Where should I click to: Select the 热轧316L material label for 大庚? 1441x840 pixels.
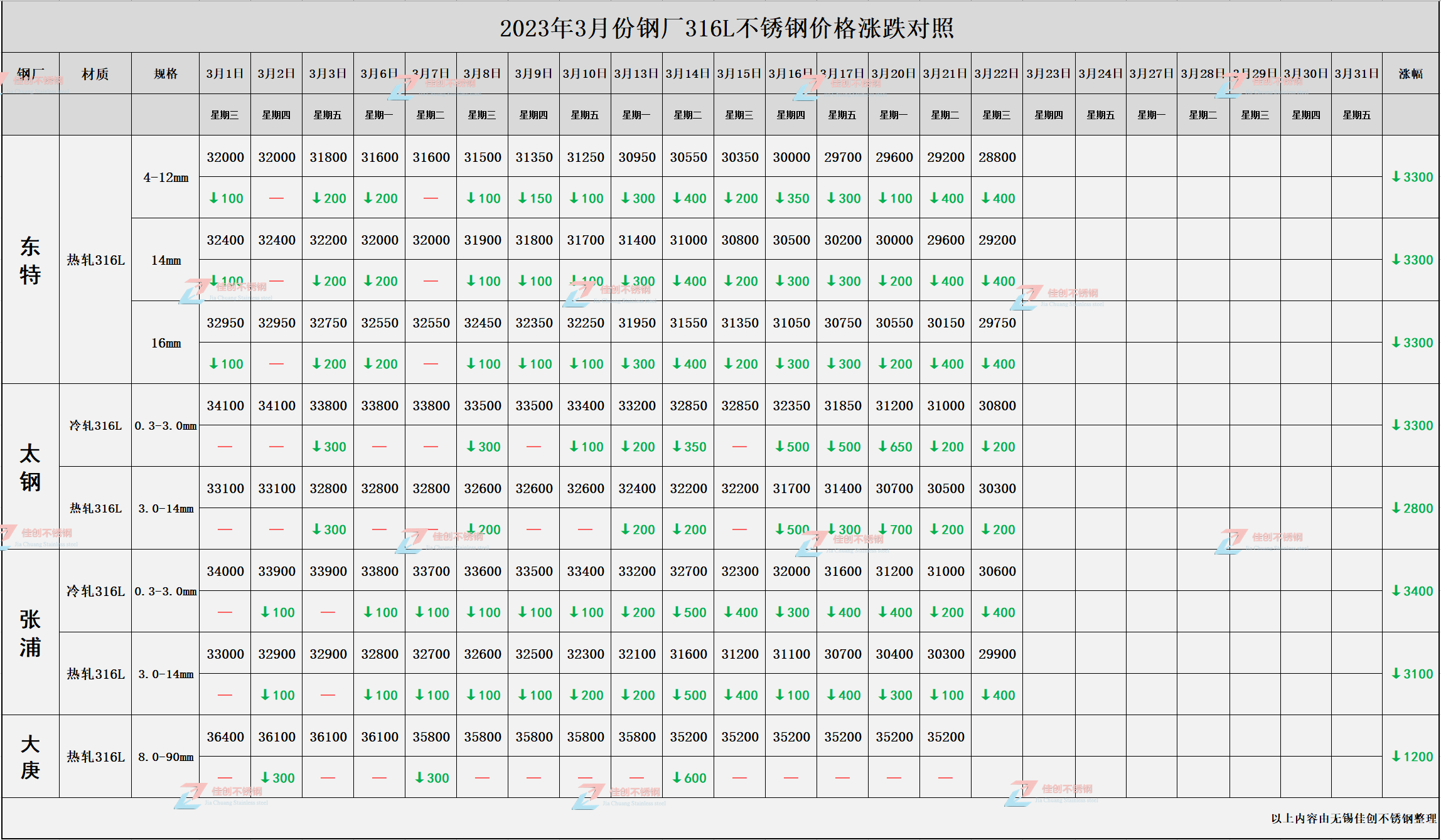click(x=94, y=757)
